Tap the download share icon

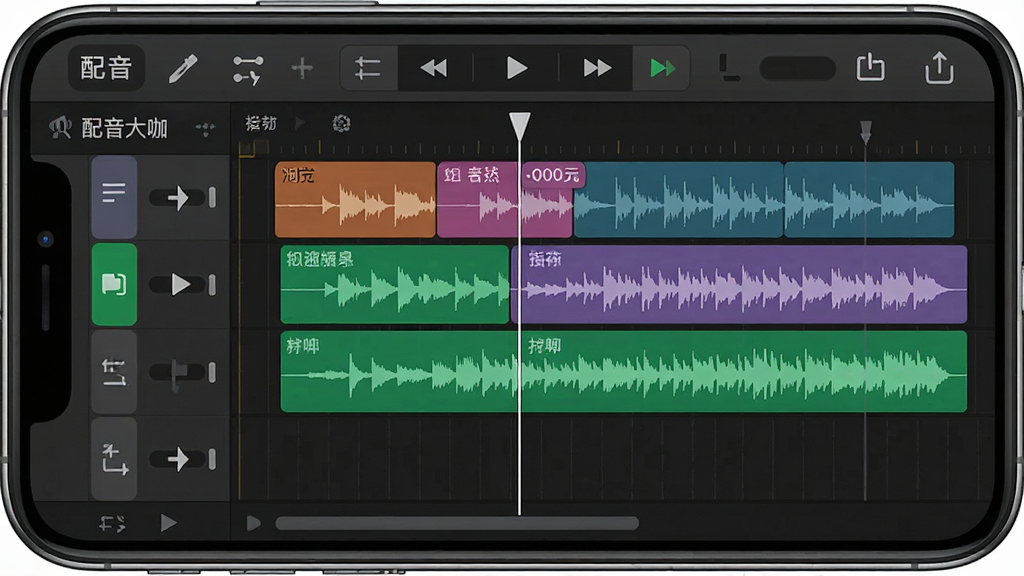point(871,67)
